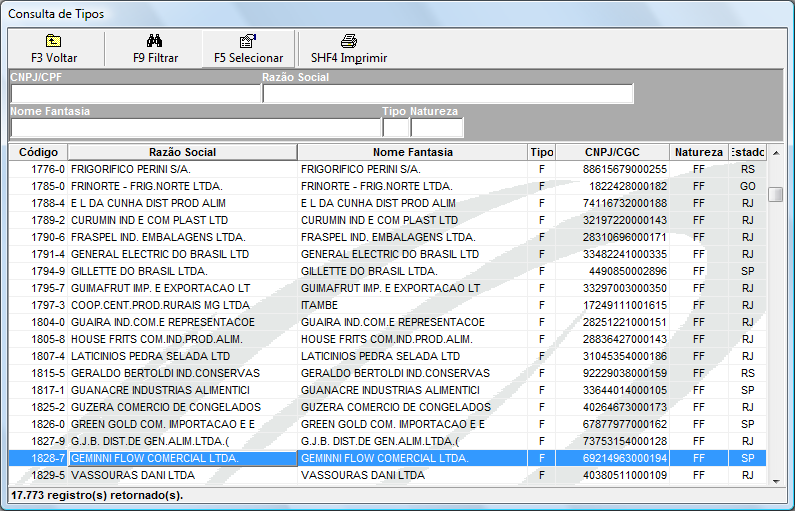
Task: Click the Tipo column header
Action: point(541,152)
